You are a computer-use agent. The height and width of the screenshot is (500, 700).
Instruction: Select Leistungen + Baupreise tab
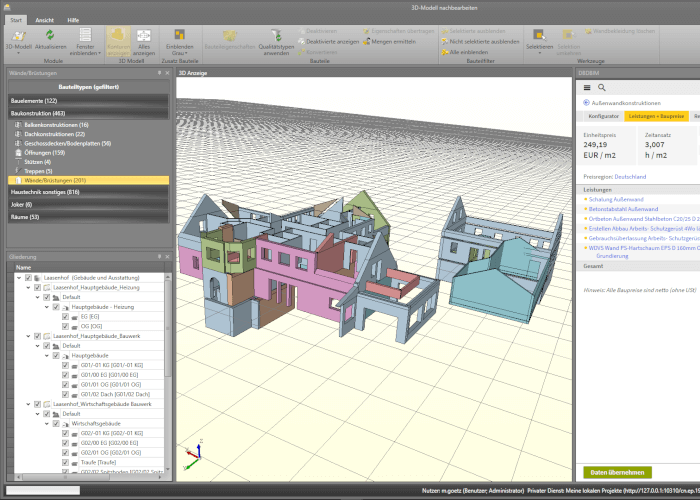click(656, 116)
